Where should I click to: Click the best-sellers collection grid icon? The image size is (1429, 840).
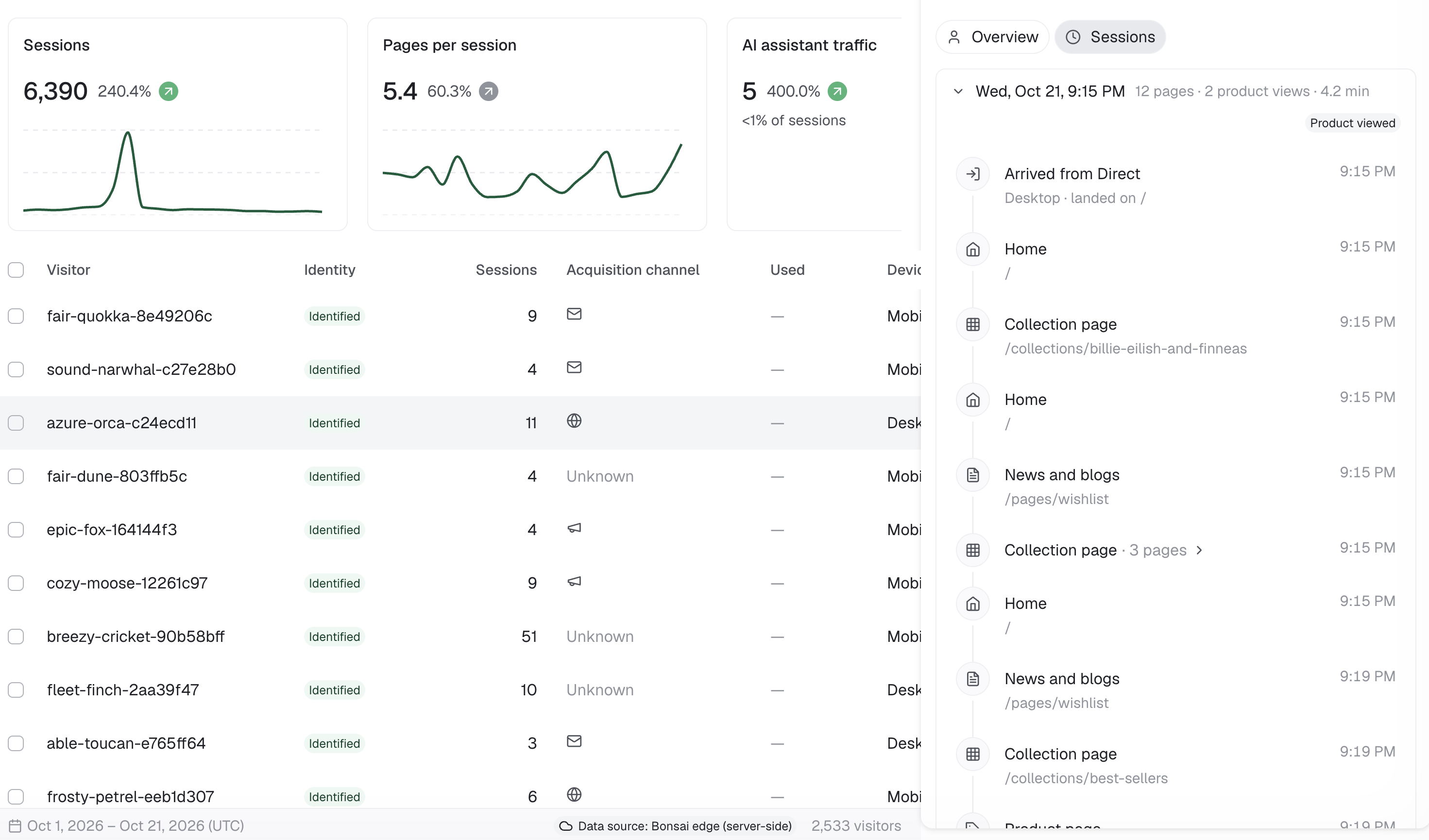[972, 755]
